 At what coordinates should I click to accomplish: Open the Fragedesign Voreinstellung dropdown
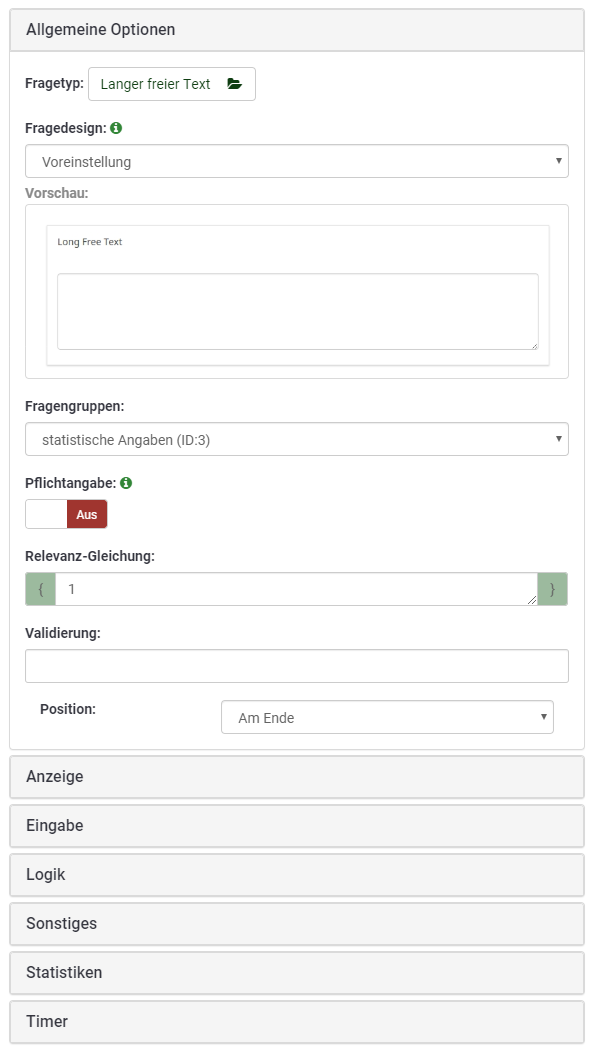(x=296, y=161)
